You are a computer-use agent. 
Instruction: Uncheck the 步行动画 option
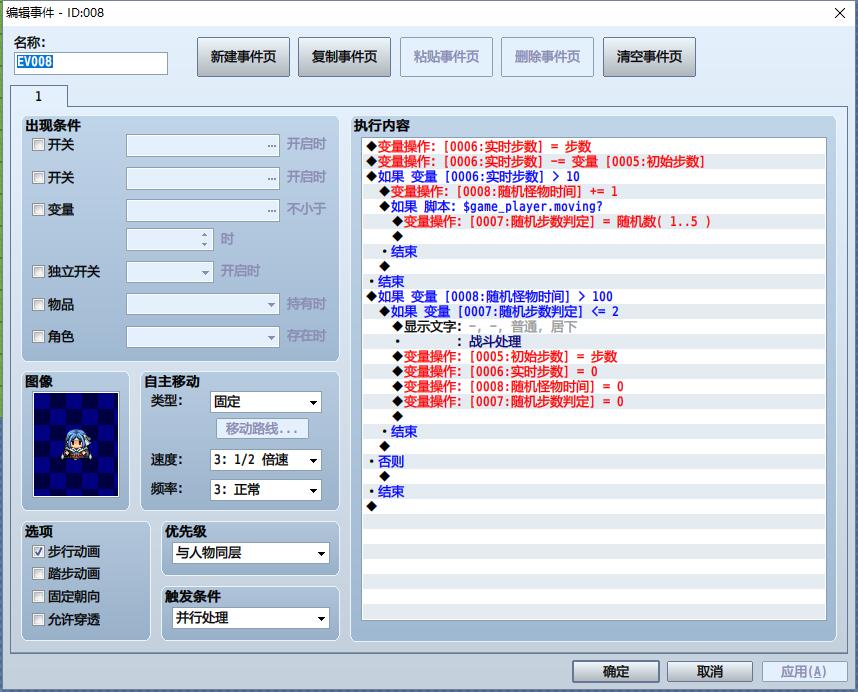(x=38, y=551)
